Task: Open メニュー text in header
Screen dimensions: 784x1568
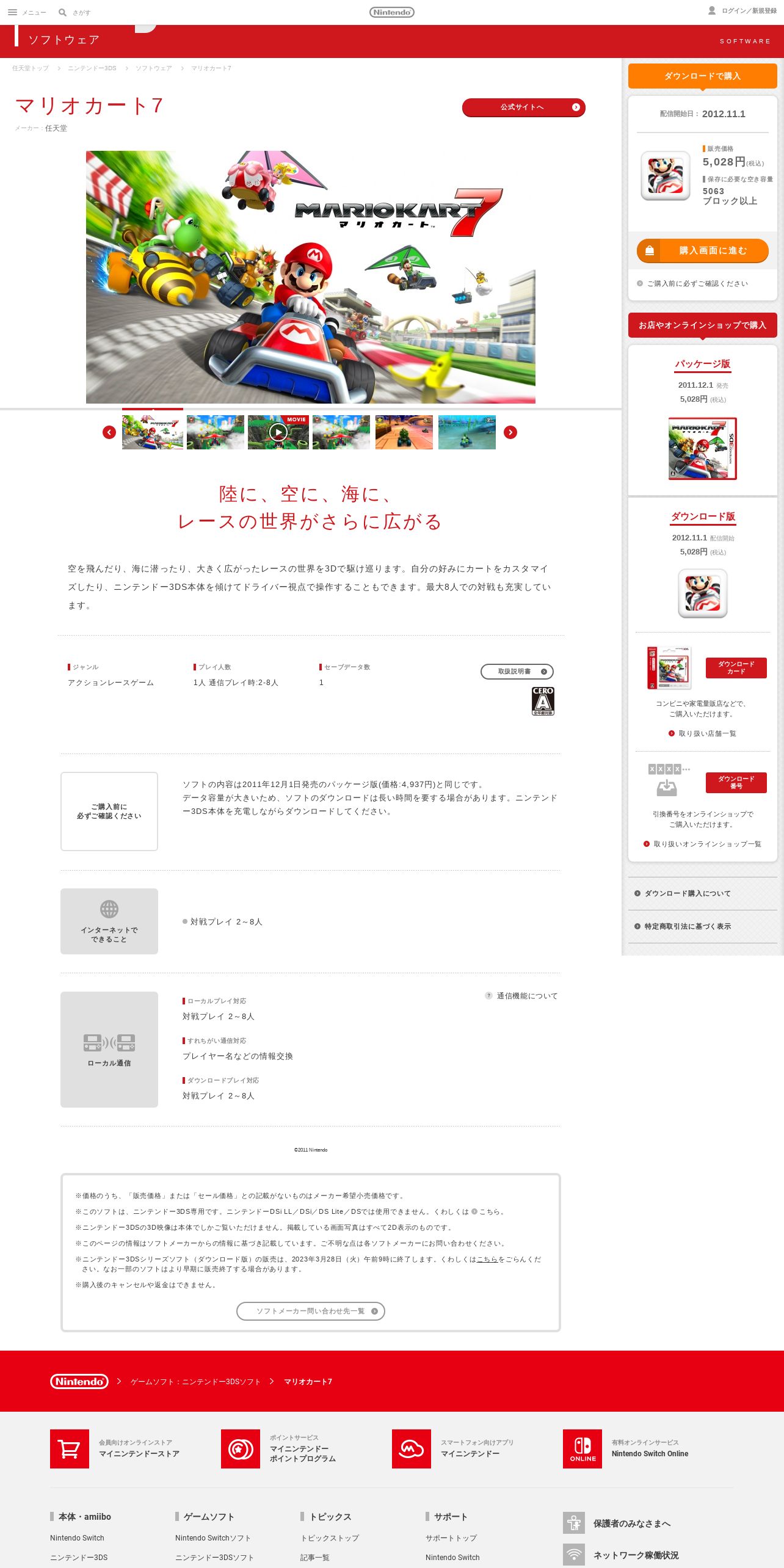Action: (x=34, y=12)
